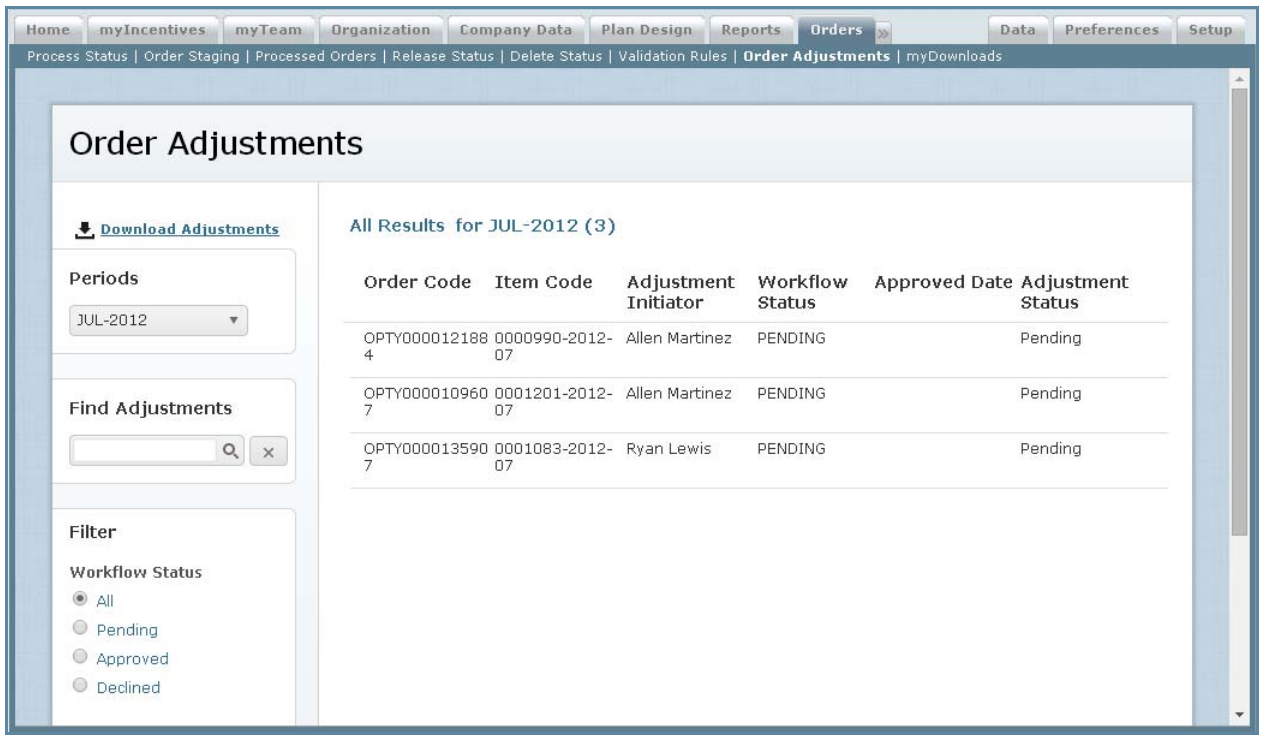
Task: Select the Orders tab
Action: tap(836, 29)
